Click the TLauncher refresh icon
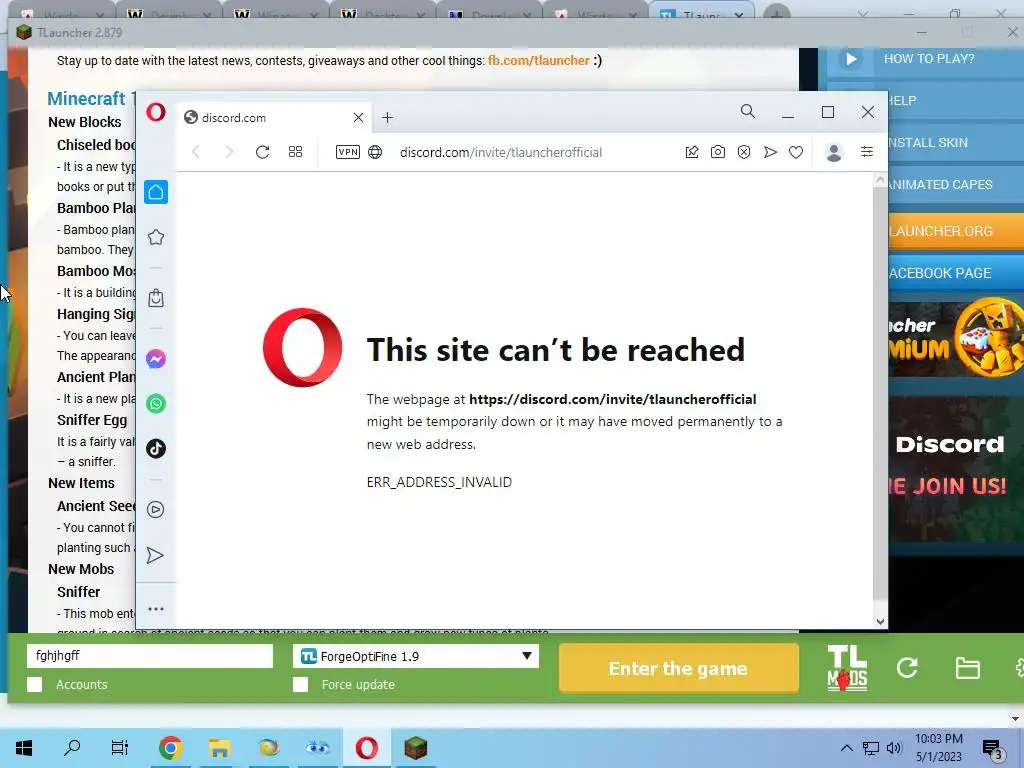Screen dimensions: 1024x768 click(x=907, y=667)
